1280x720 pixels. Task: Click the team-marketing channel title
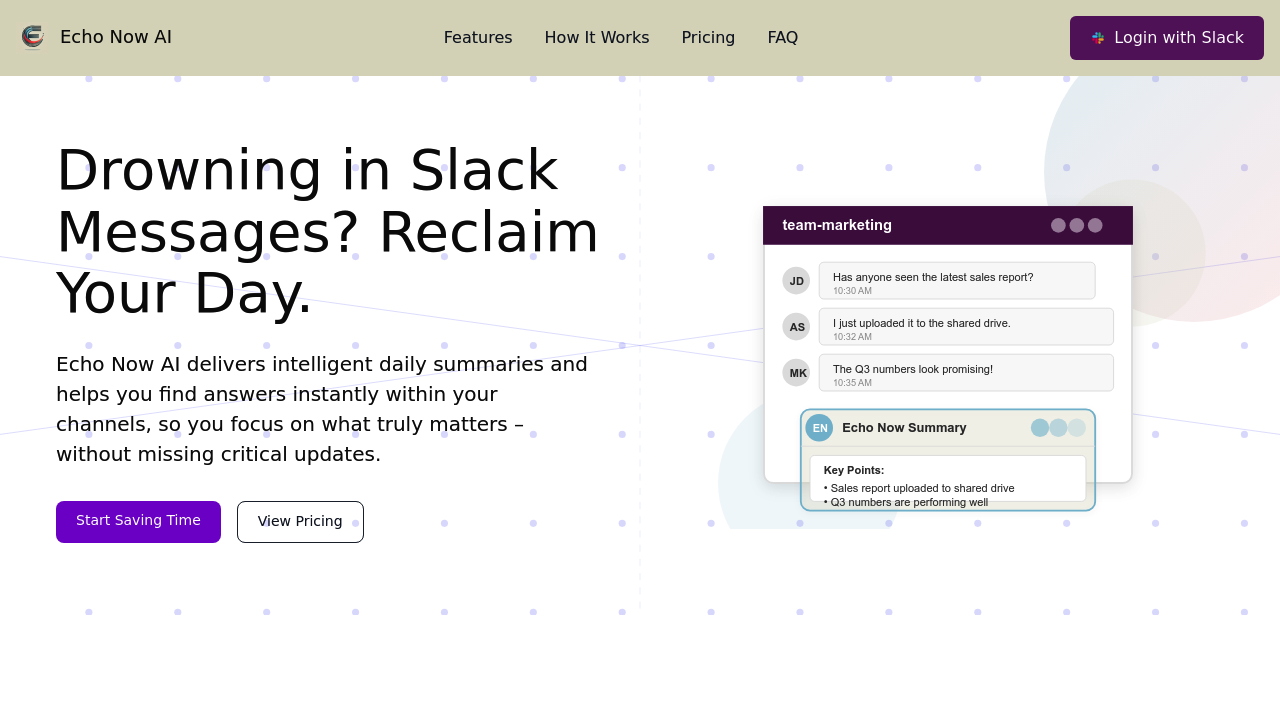pos(837,226)
